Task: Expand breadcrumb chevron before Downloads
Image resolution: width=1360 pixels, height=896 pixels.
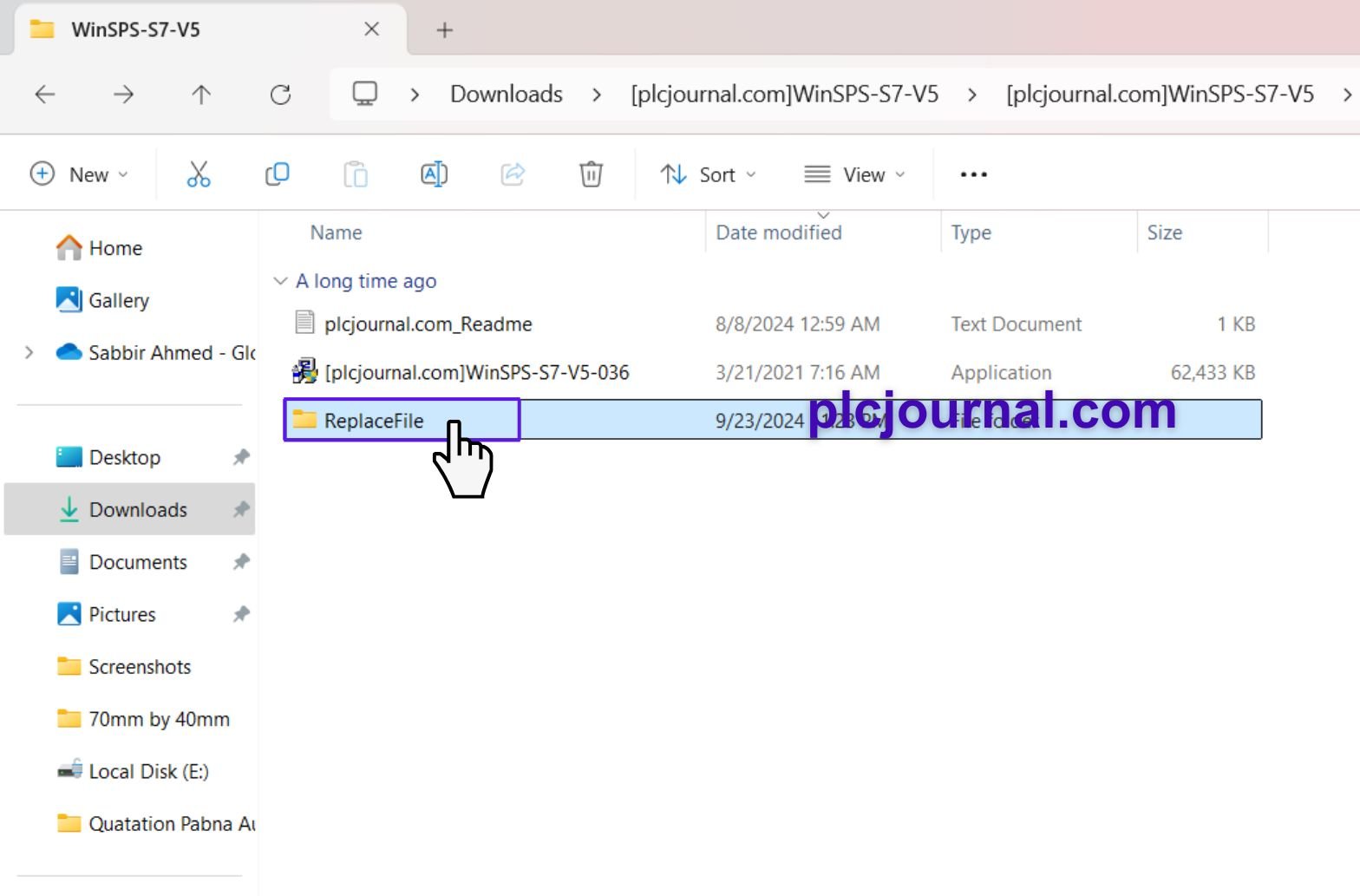Action: tap(415, 95)
